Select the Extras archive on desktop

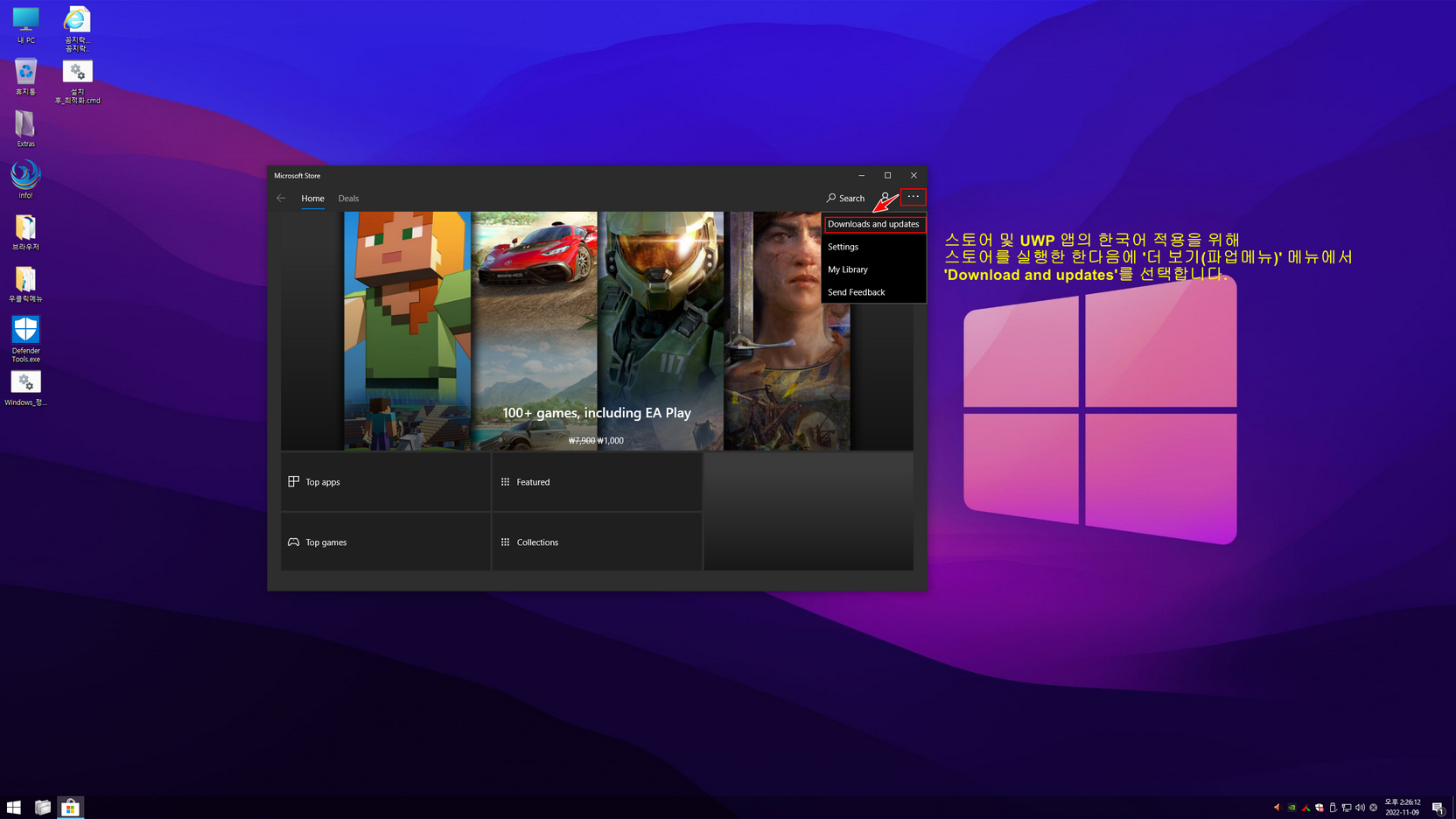[x=25, y=129]
